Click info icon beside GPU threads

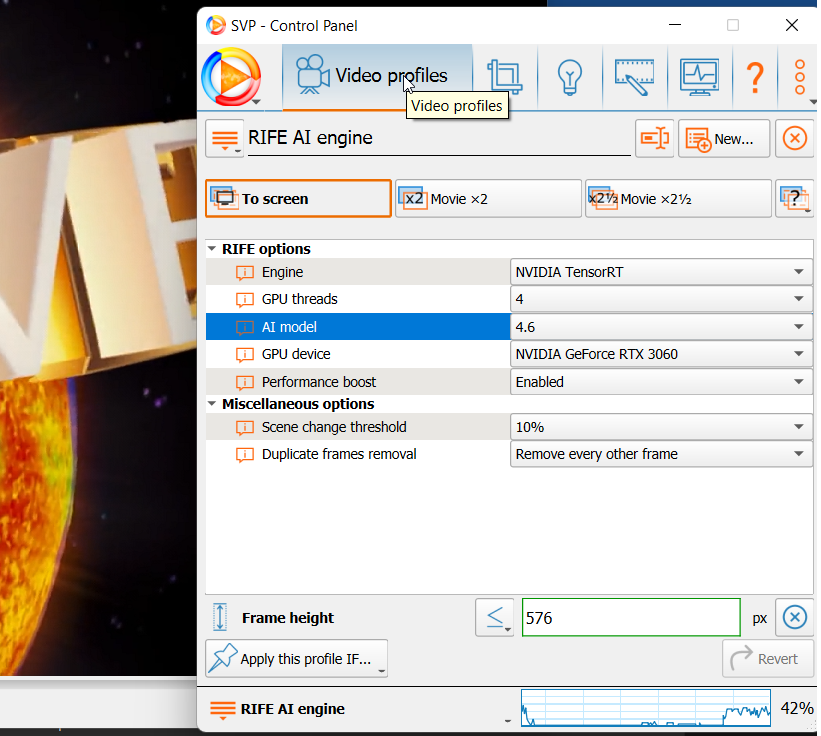(x=245, y=299)
